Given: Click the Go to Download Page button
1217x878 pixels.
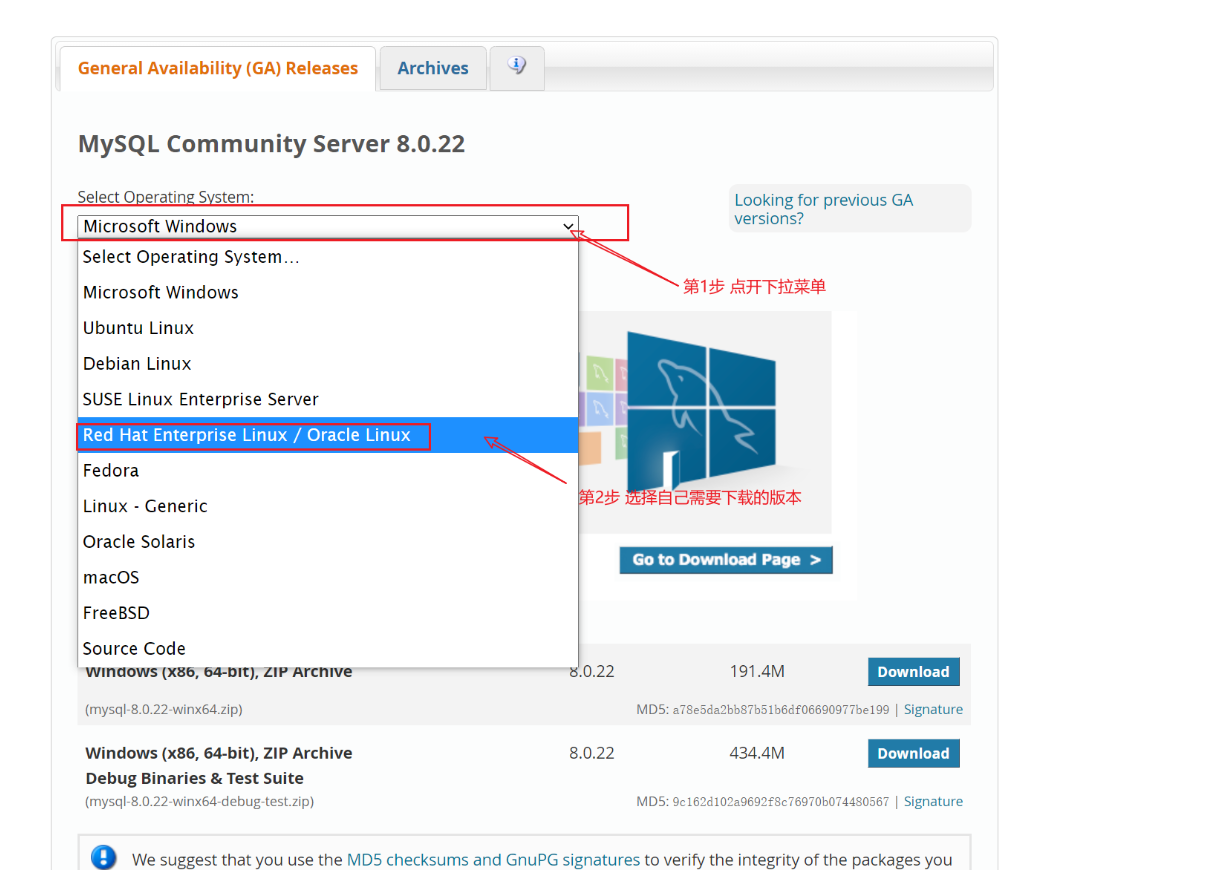Looking at the screenshot, I should pyautogui.click(x=726, y=560).
